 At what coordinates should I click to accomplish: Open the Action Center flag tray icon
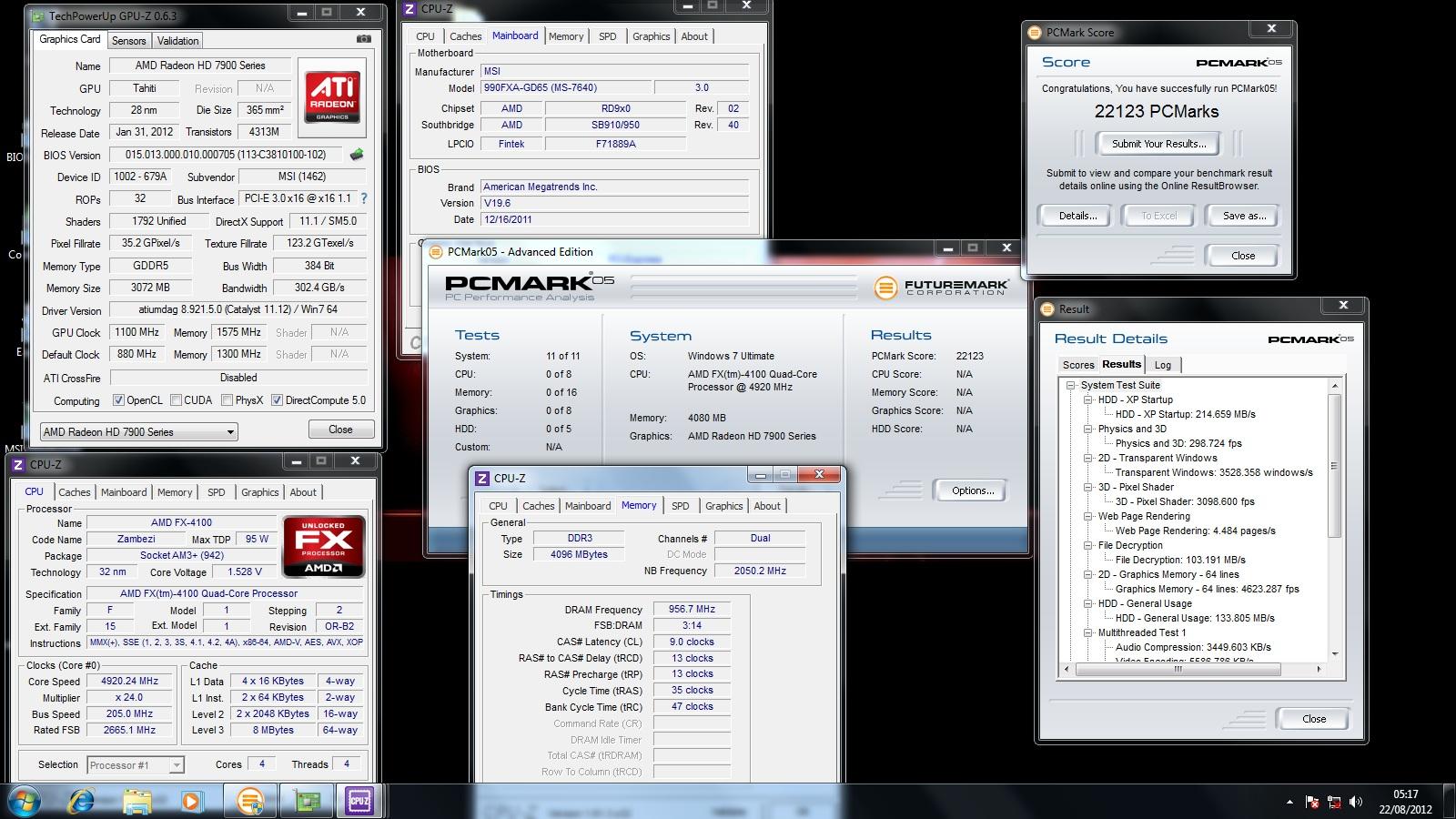[1312, 802]
